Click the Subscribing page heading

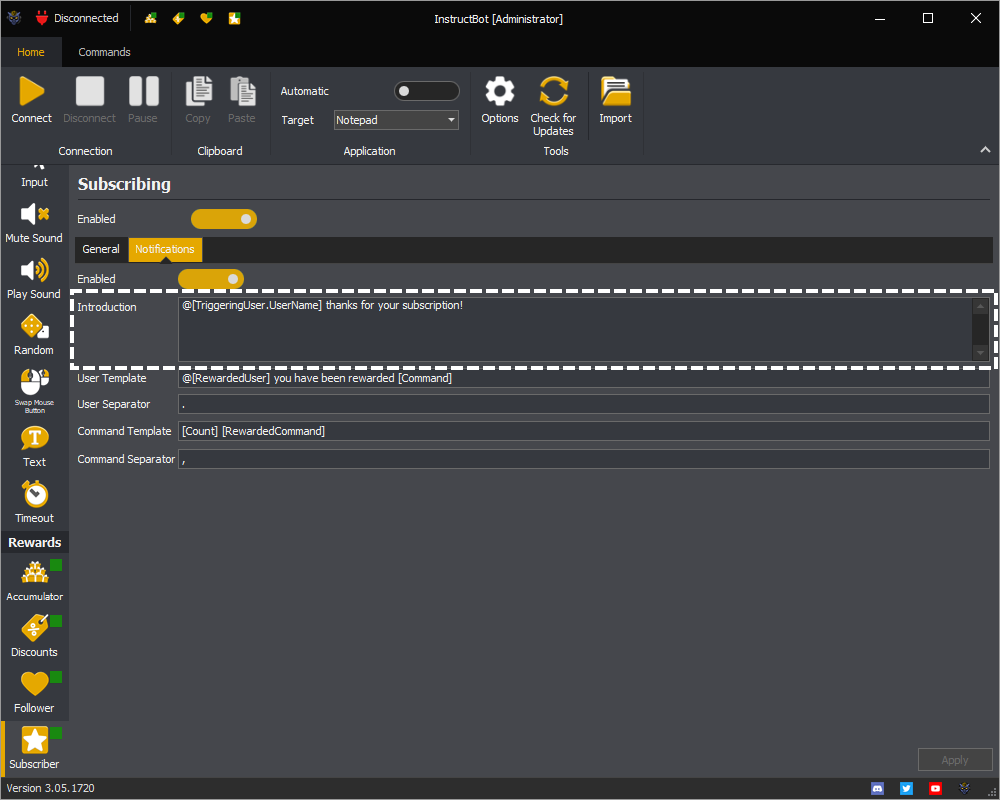(124, 184)
